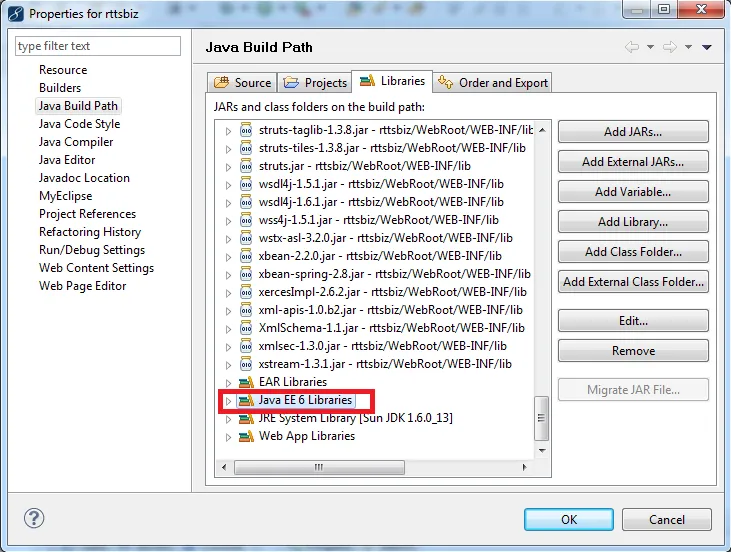Screen dimensions: 731x552
Task: Click the Add JARs... button
Action: click(633, 132)
